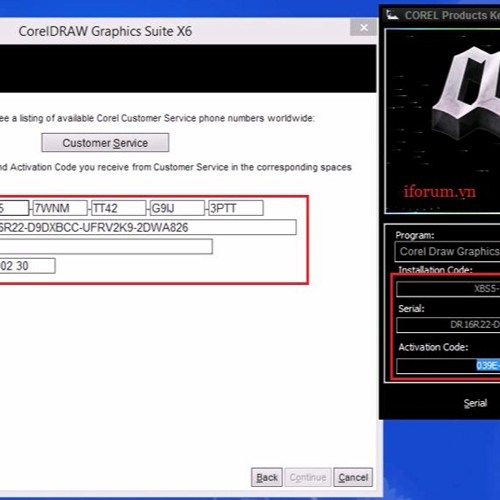Click the keygen Activation Code field

point(448,366)
